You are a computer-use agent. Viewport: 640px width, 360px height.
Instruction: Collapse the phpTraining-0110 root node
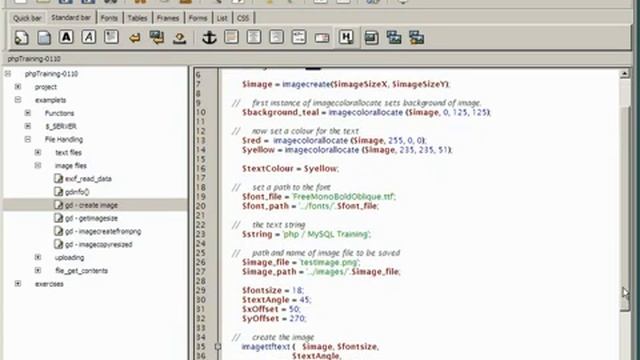point(8,74)
